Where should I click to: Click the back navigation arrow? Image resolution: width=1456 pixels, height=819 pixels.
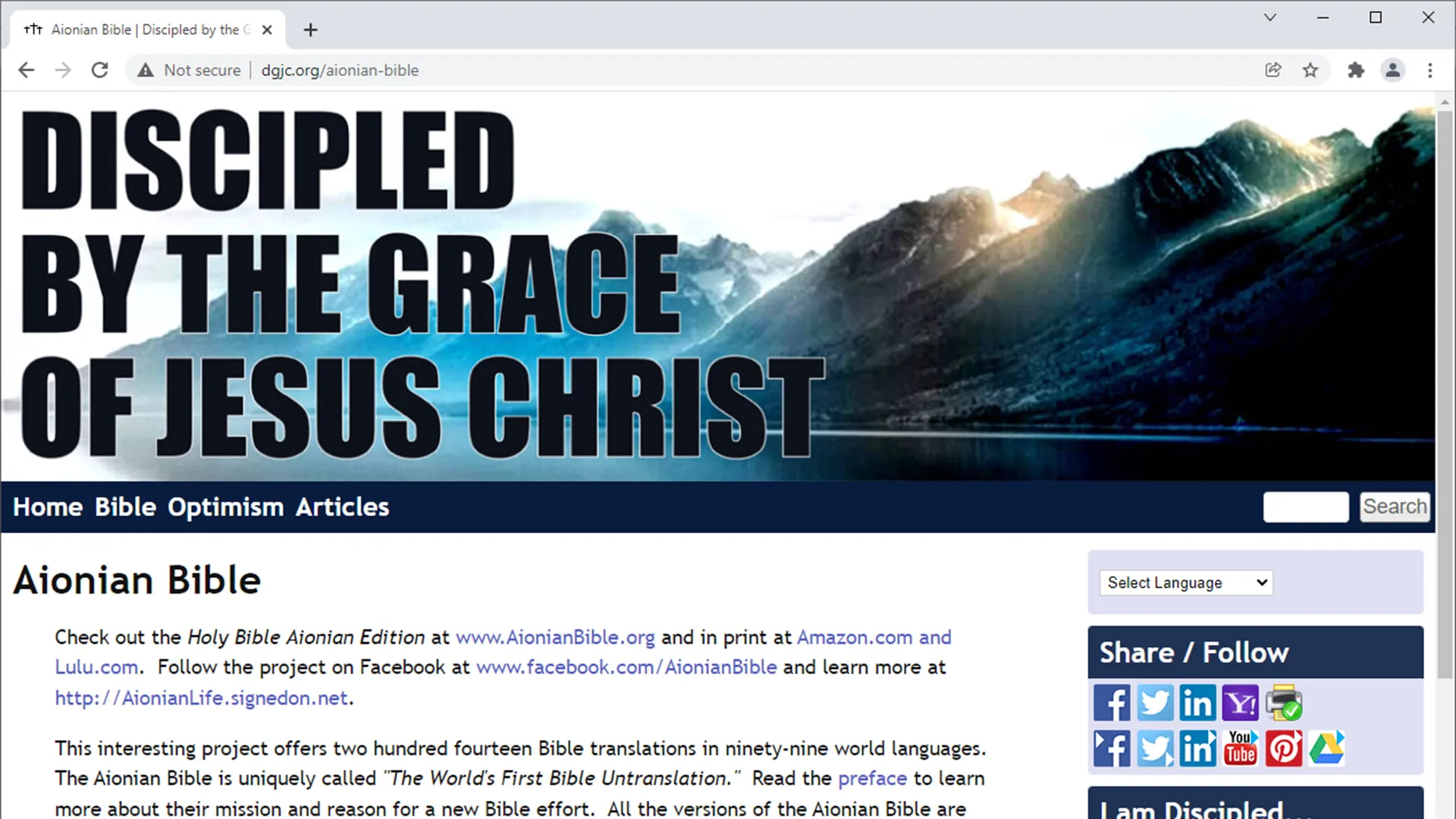[x=25, y=70]
